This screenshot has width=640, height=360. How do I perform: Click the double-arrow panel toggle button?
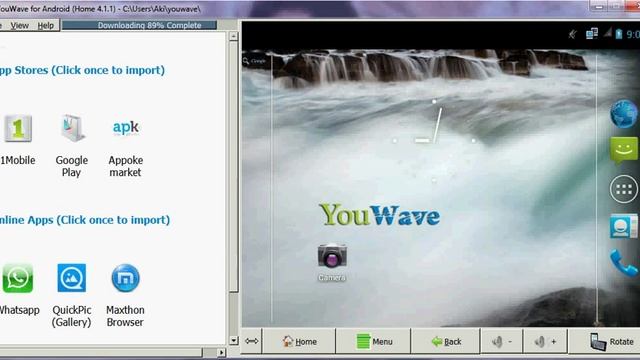pos(251,341)
